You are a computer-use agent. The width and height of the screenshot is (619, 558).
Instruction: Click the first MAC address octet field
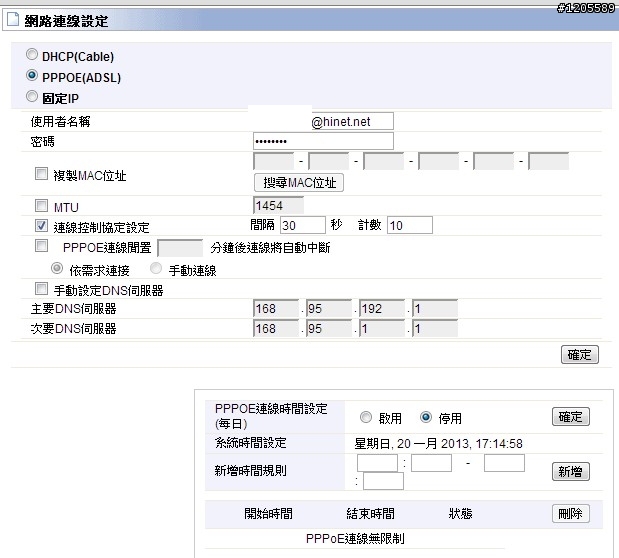coord(274,161)
